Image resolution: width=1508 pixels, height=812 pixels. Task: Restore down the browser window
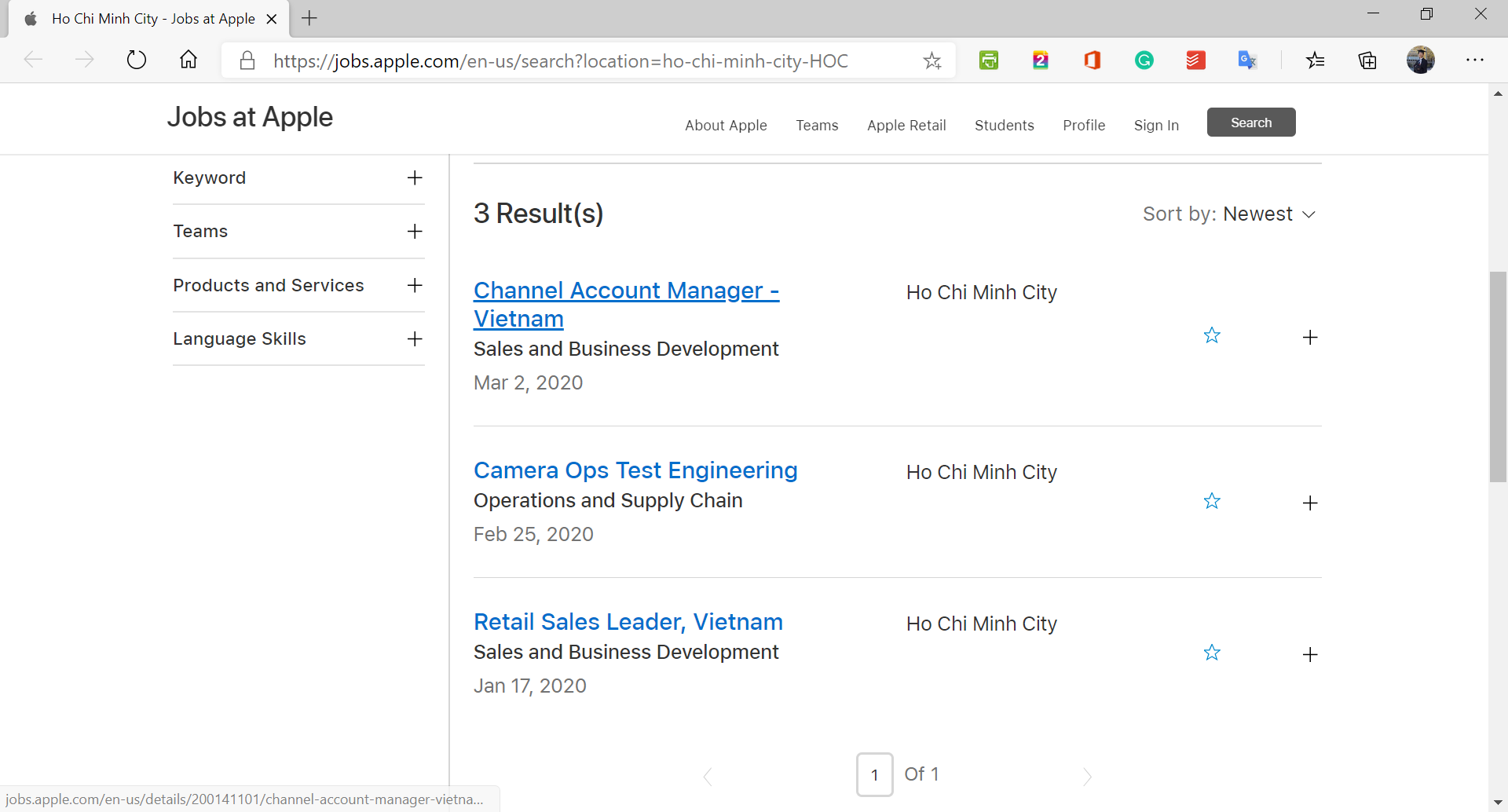(1427, 14)
